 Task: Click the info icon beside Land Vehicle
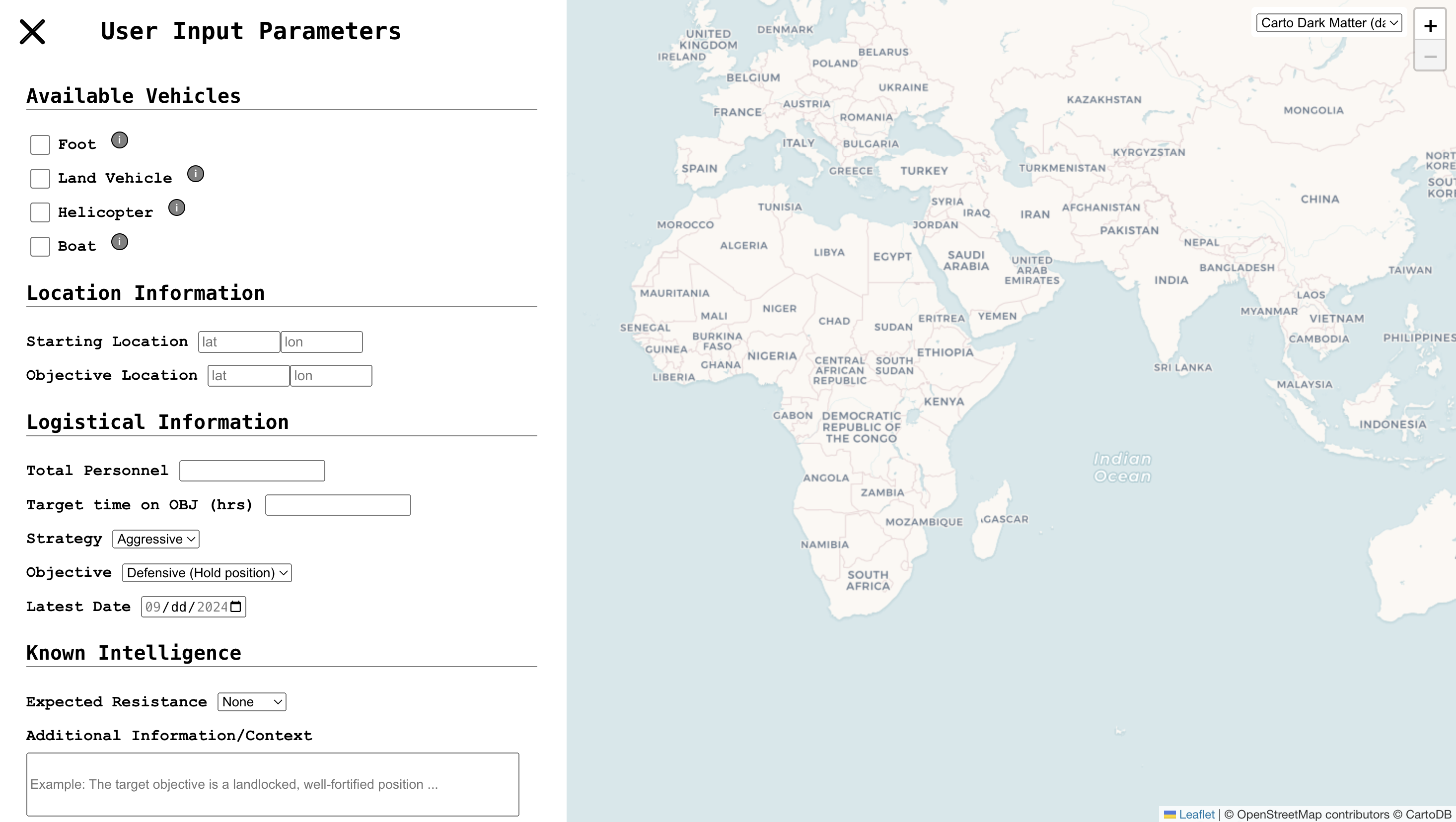coord(196,174)
